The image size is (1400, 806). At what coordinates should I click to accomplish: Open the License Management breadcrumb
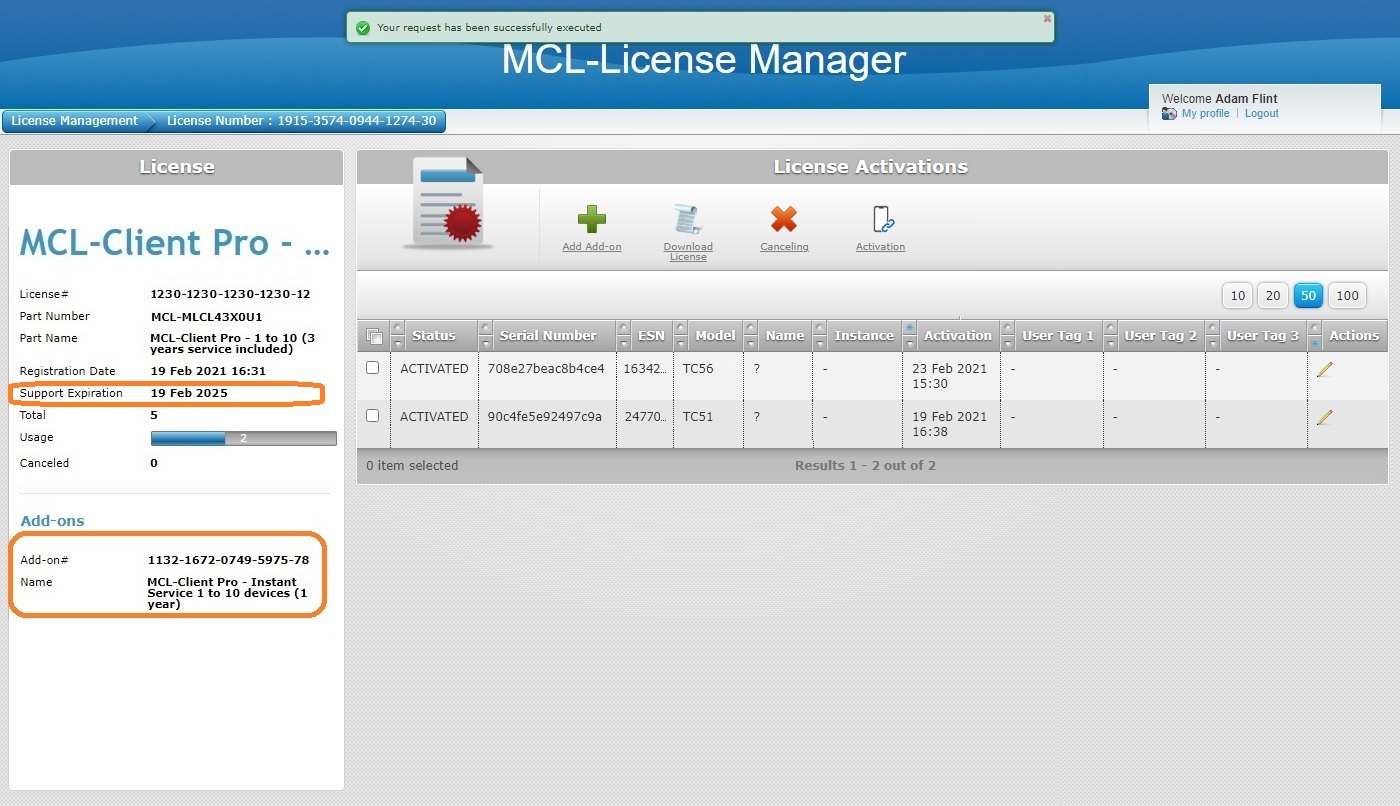[x=74, y=121]
